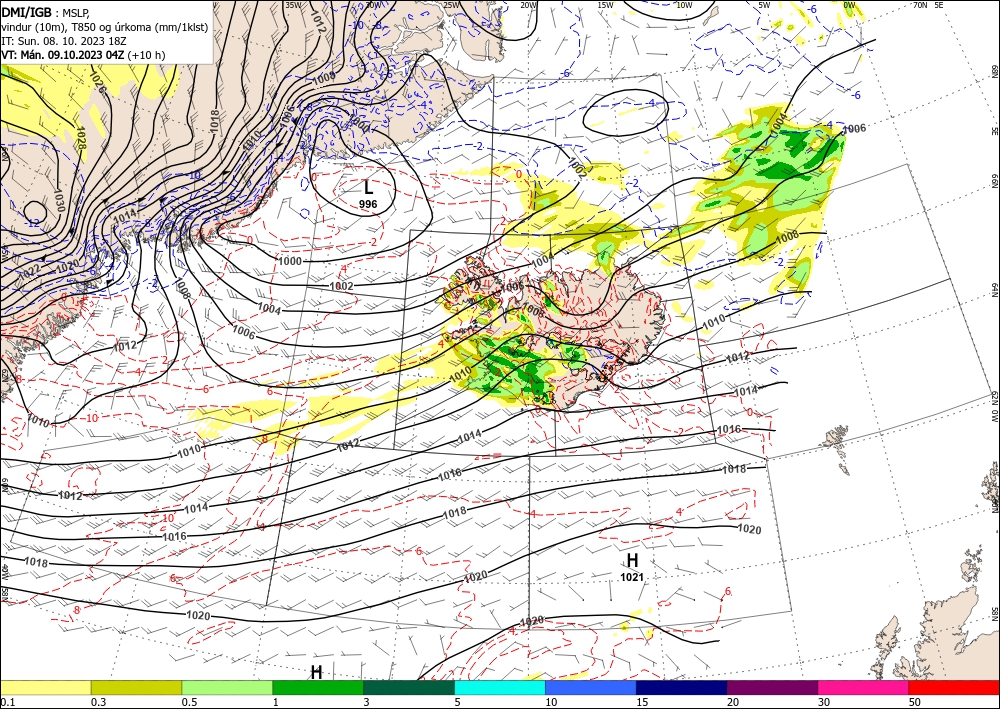
Task: Click the '25W' longitude label
Action: pyautogui.click(x=450, y=5)
